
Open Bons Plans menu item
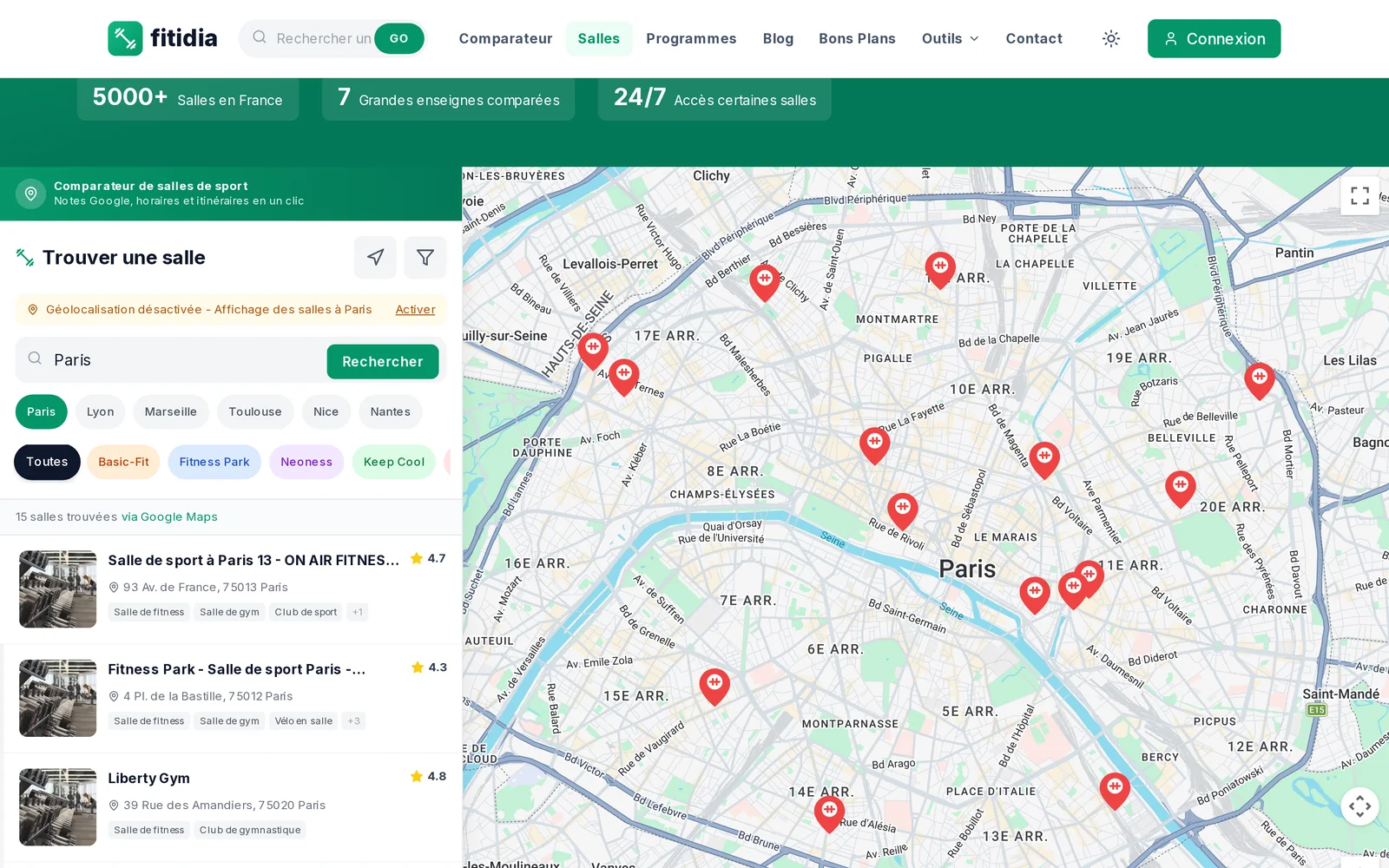pyautogui.click(x=857, y=38)
